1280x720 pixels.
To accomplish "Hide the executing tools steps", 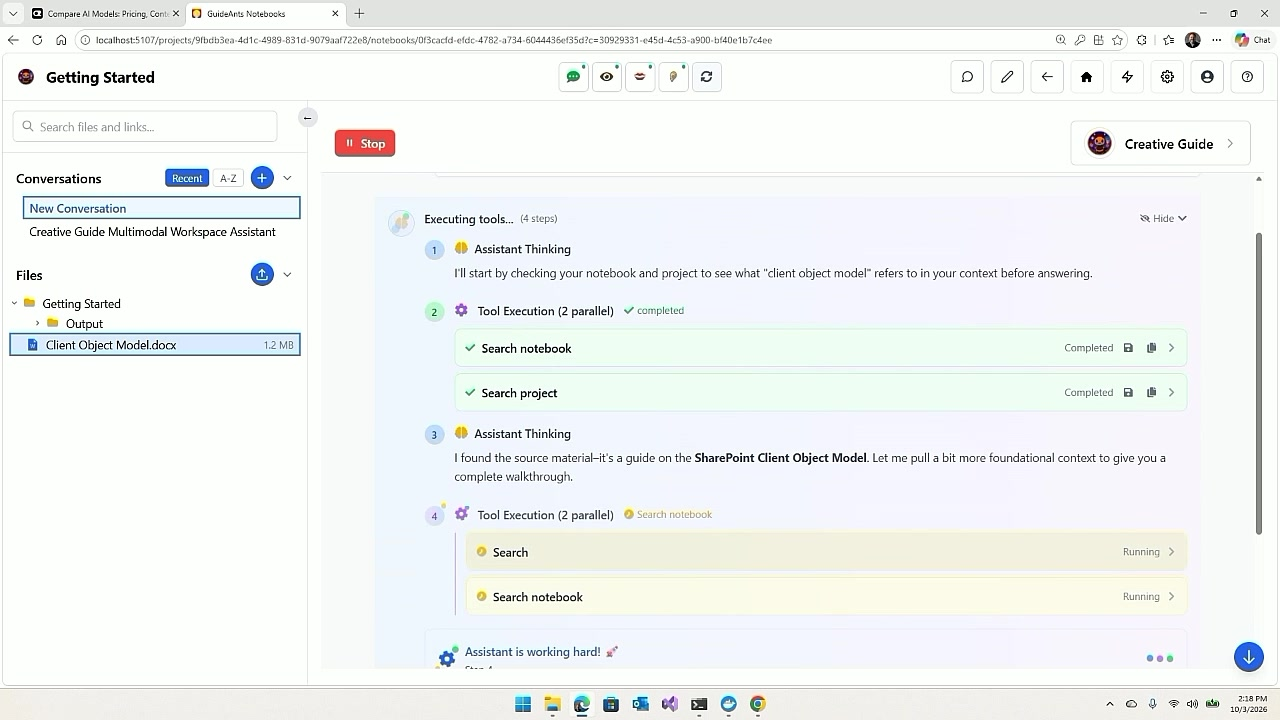I will coord(1163,218).
